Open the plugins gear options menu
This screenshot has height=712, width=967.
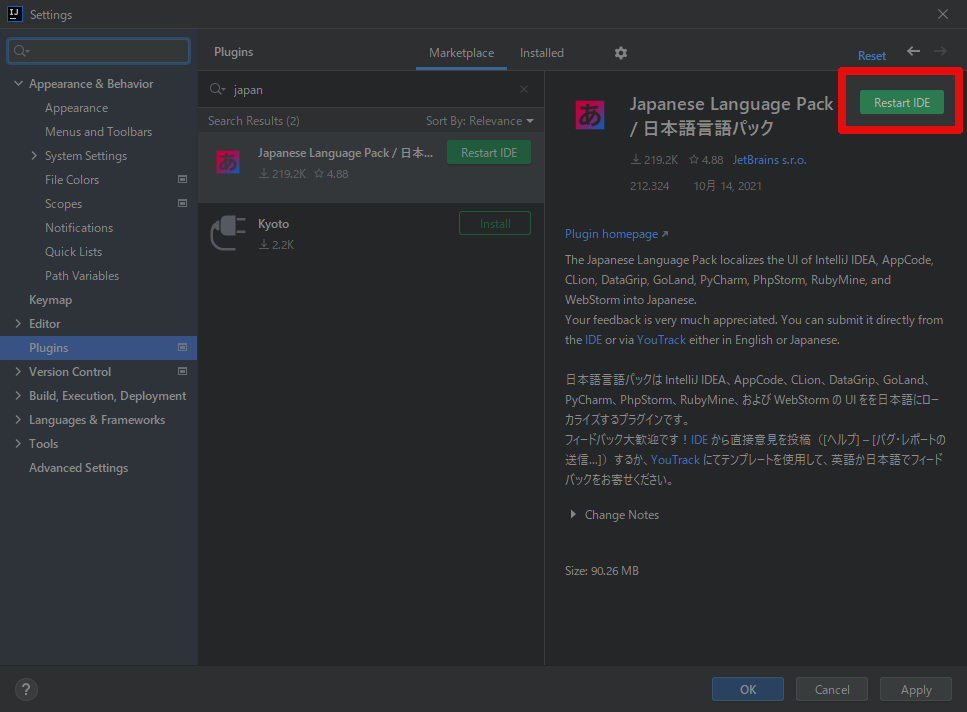(620, 53)
